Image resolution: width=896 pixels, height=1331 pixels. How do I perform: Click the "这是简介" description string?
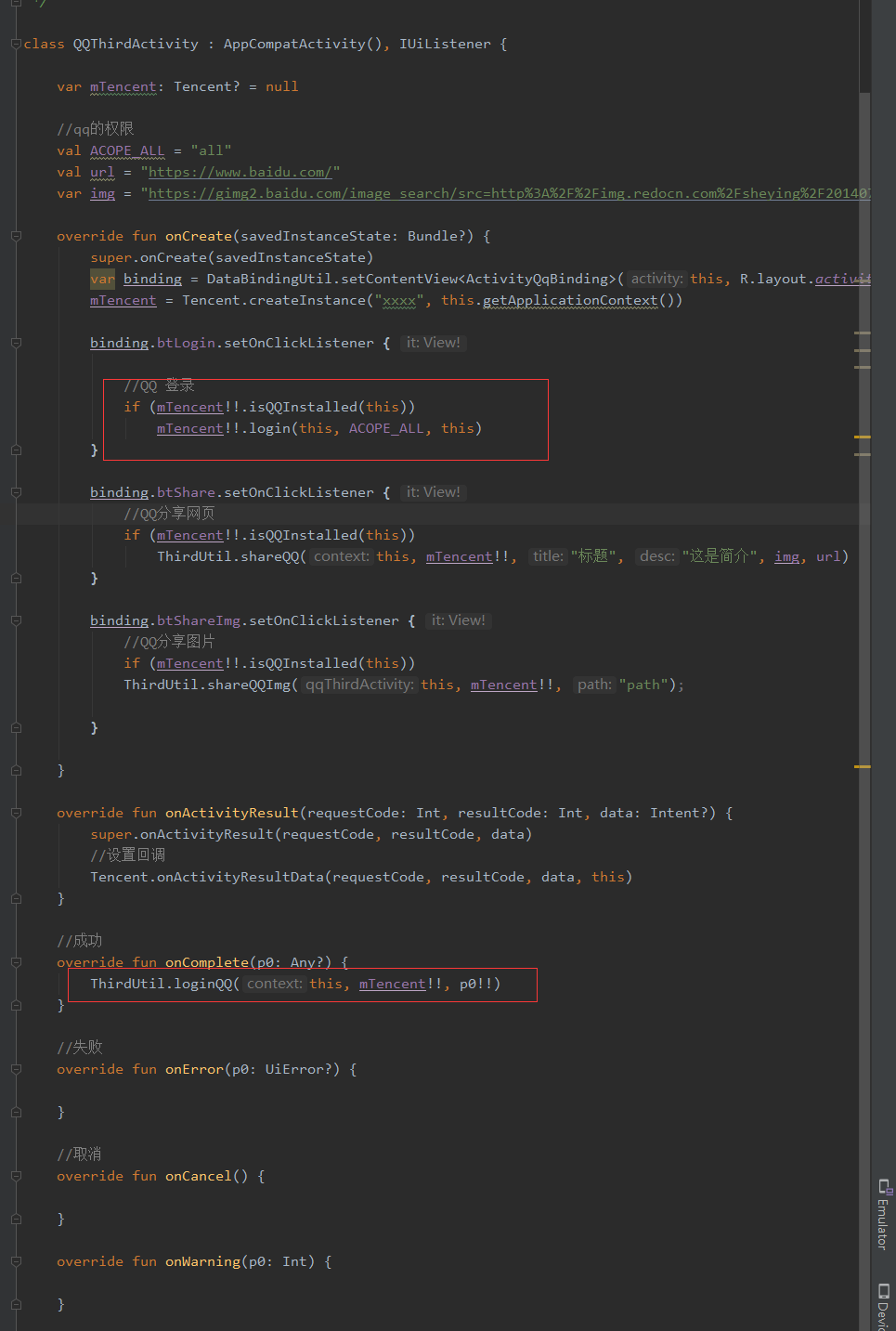[x=720, y=556]
